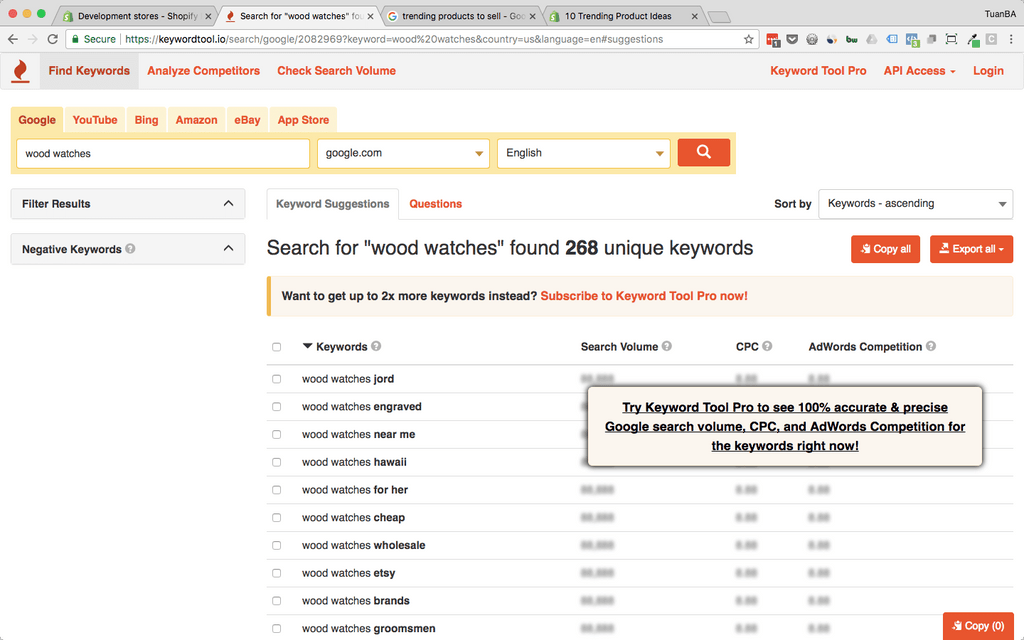Open the BuiltWith 'bw' extension
The height and width of the screenshot is (640, 1024).
[x=852, y=39]
